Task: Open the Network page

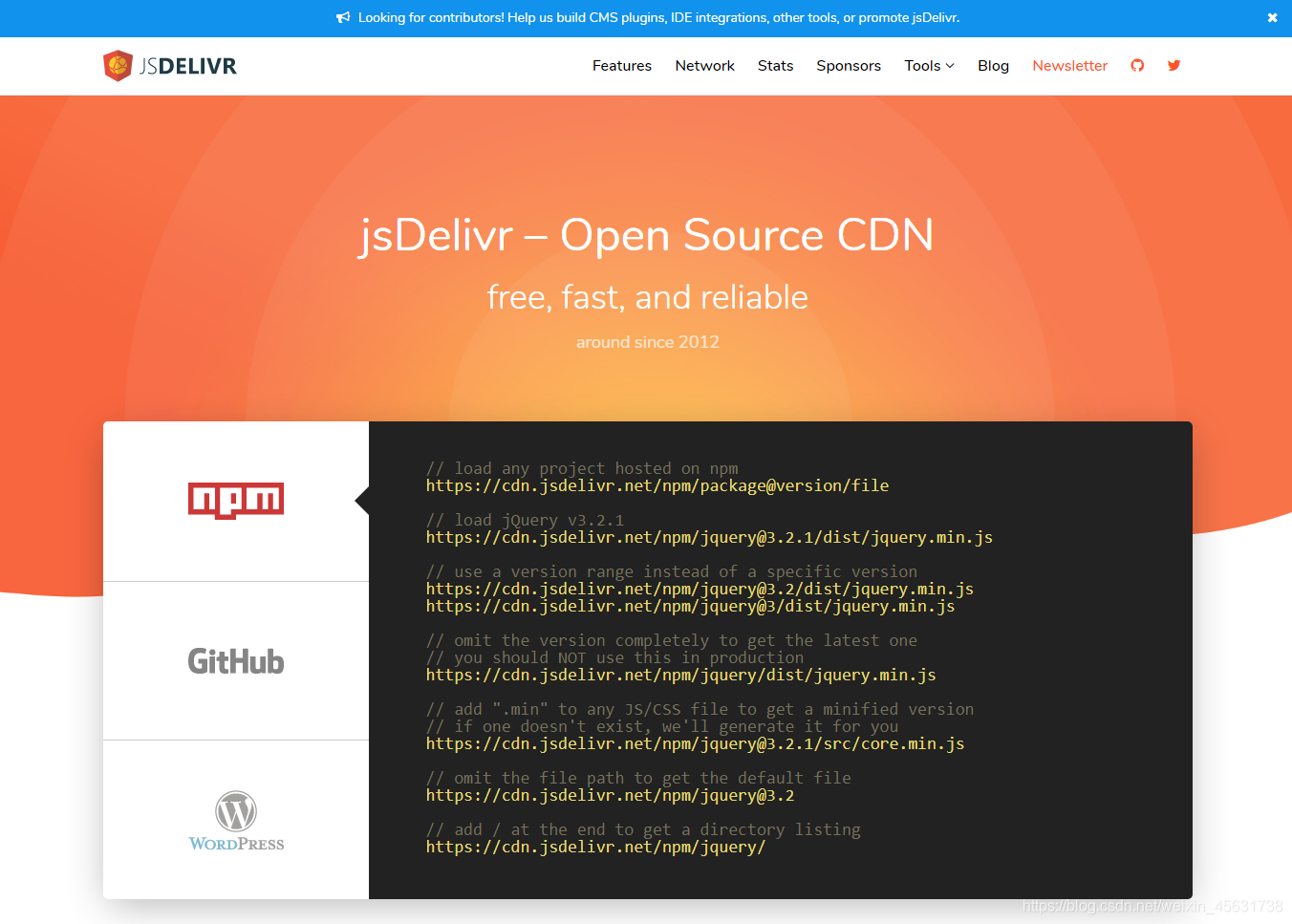Action: coord(705,66)
